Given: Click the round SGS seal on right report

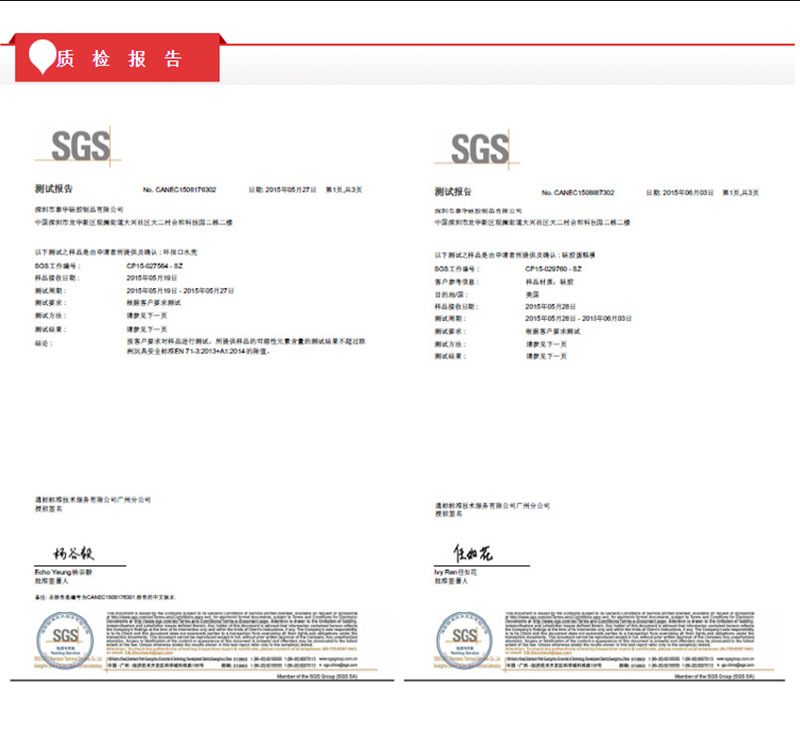Looking at the screenshot, I should click(x=464, y=640).
